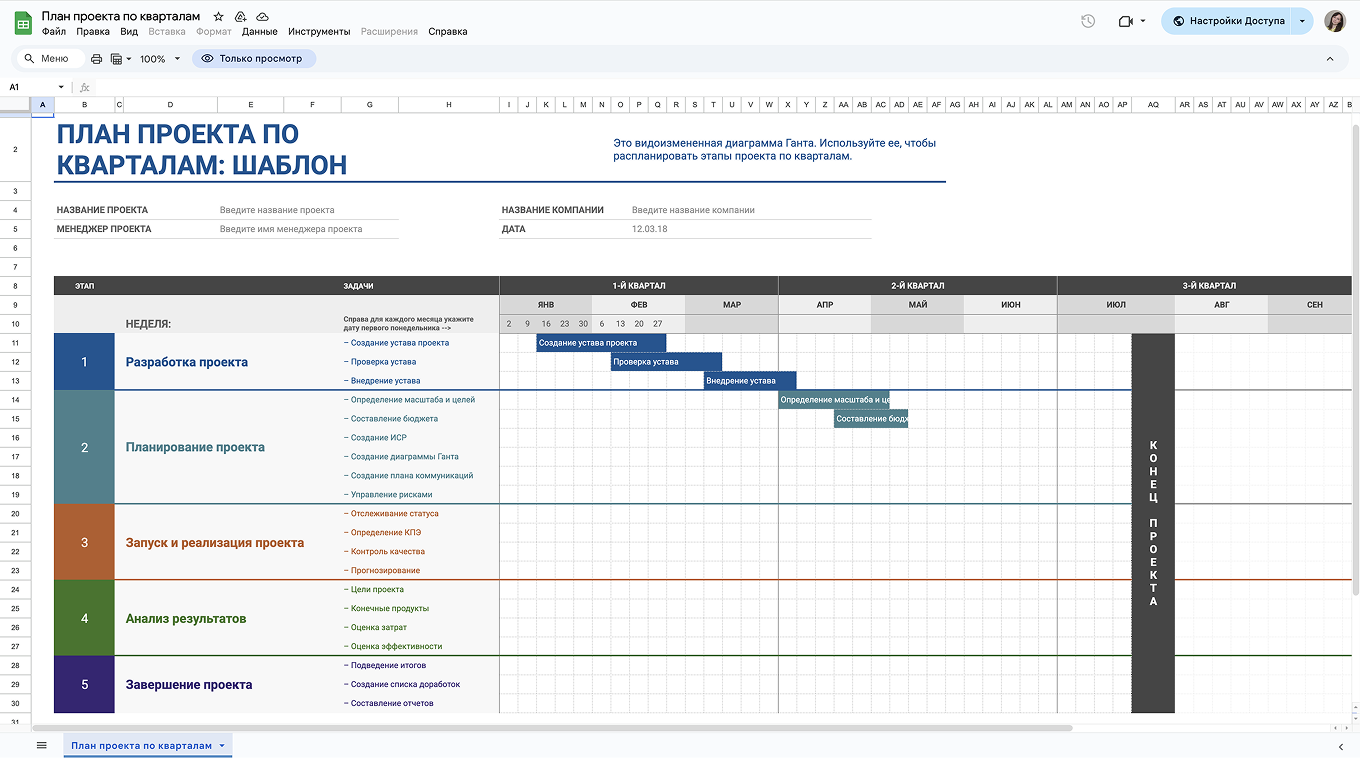1360x758 pixels.
Task: Open the Google Sheets home icon
Action: [x=23, y=23]
